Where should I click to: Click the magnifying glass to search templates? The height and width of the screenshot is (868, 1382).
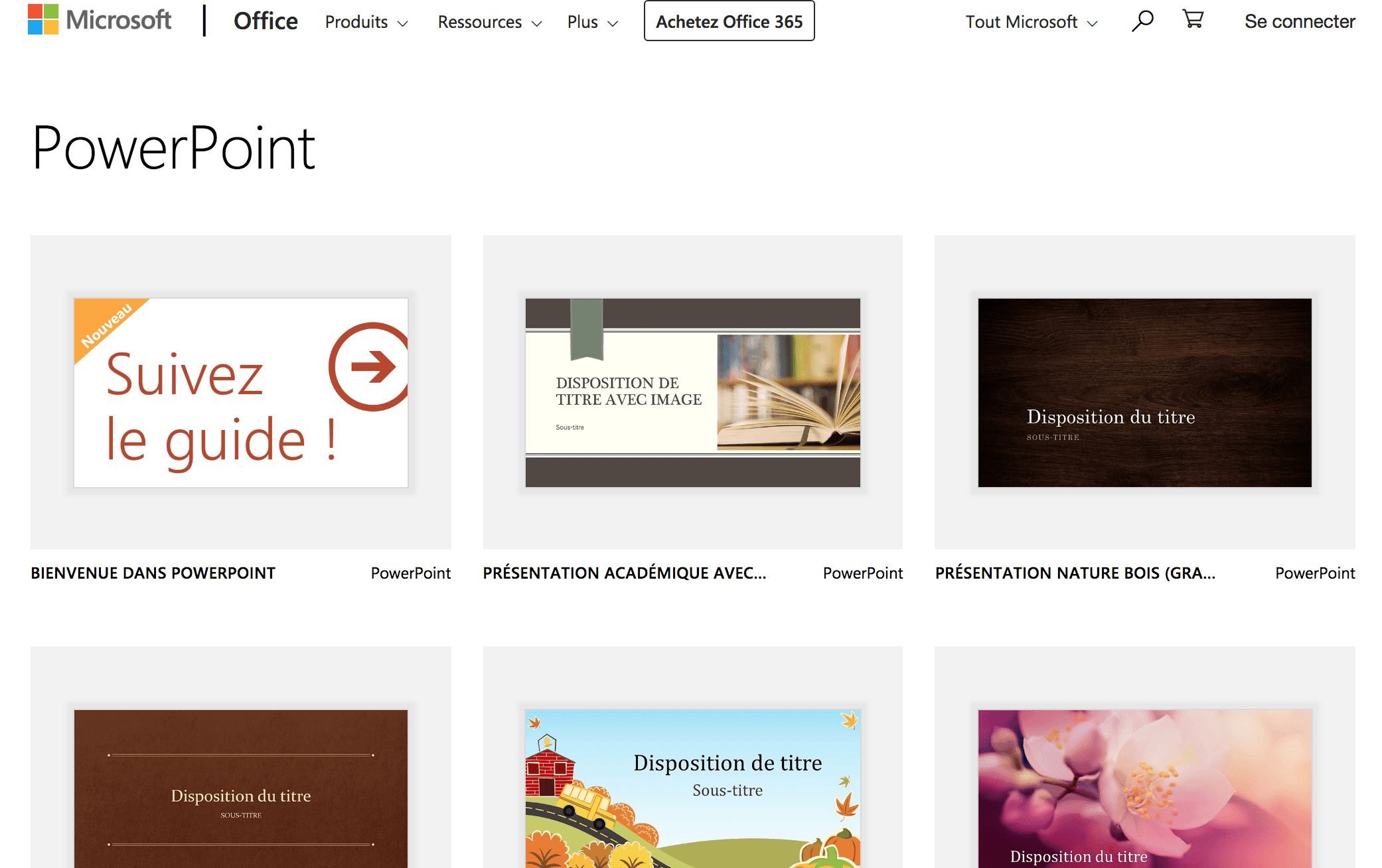coord(1141,21)
